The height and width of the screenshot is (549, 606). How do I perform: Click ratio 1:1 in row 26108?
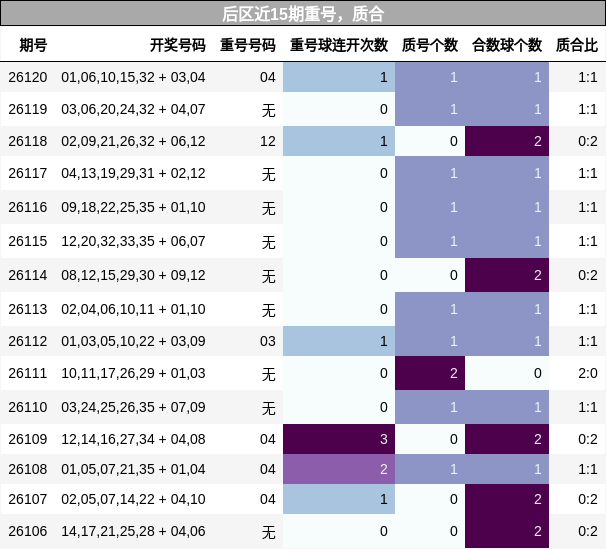(588, 469)
